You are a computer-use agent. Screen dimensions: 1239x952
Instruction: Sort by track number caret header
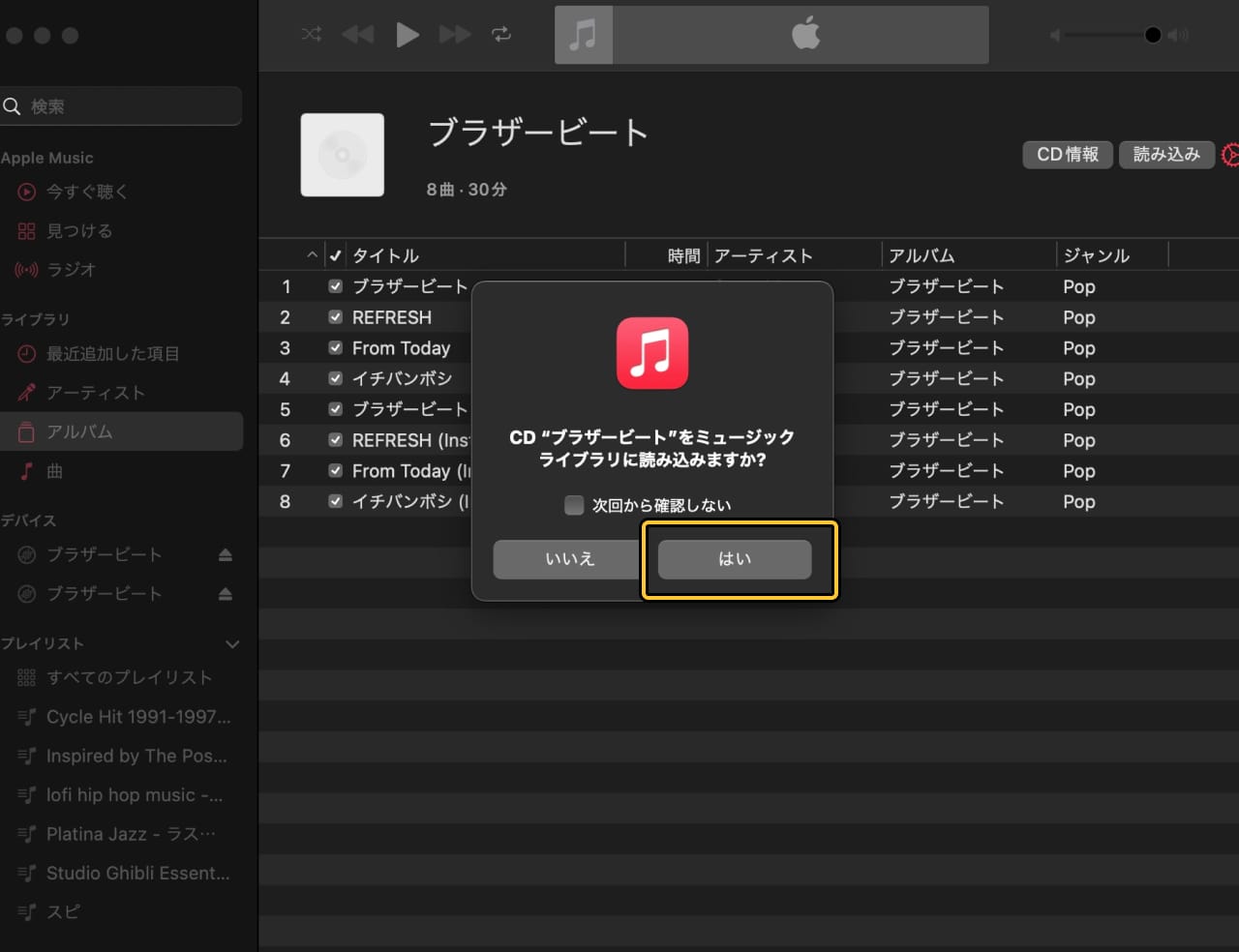(312, 255)
